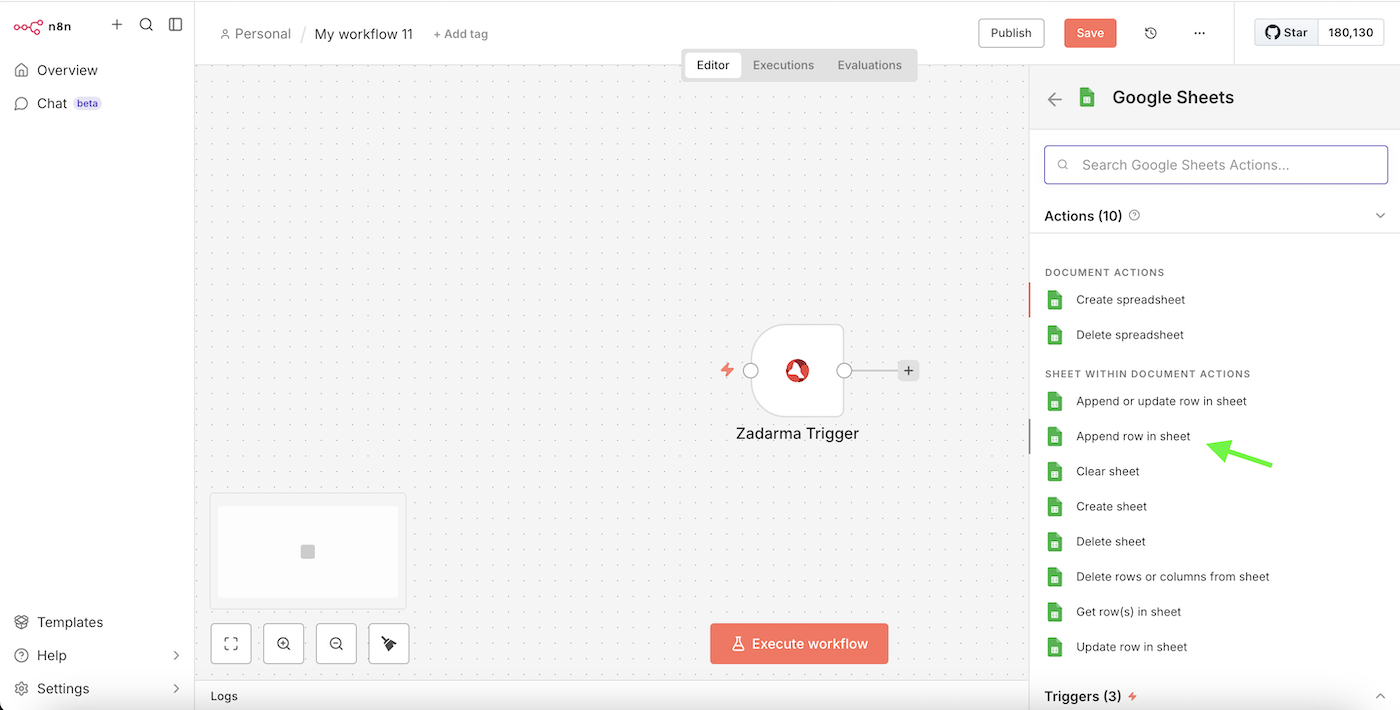Collapse the sidebar with panel icon
The height and width of the screenshot is (710, 1400).
click(176, 24)
